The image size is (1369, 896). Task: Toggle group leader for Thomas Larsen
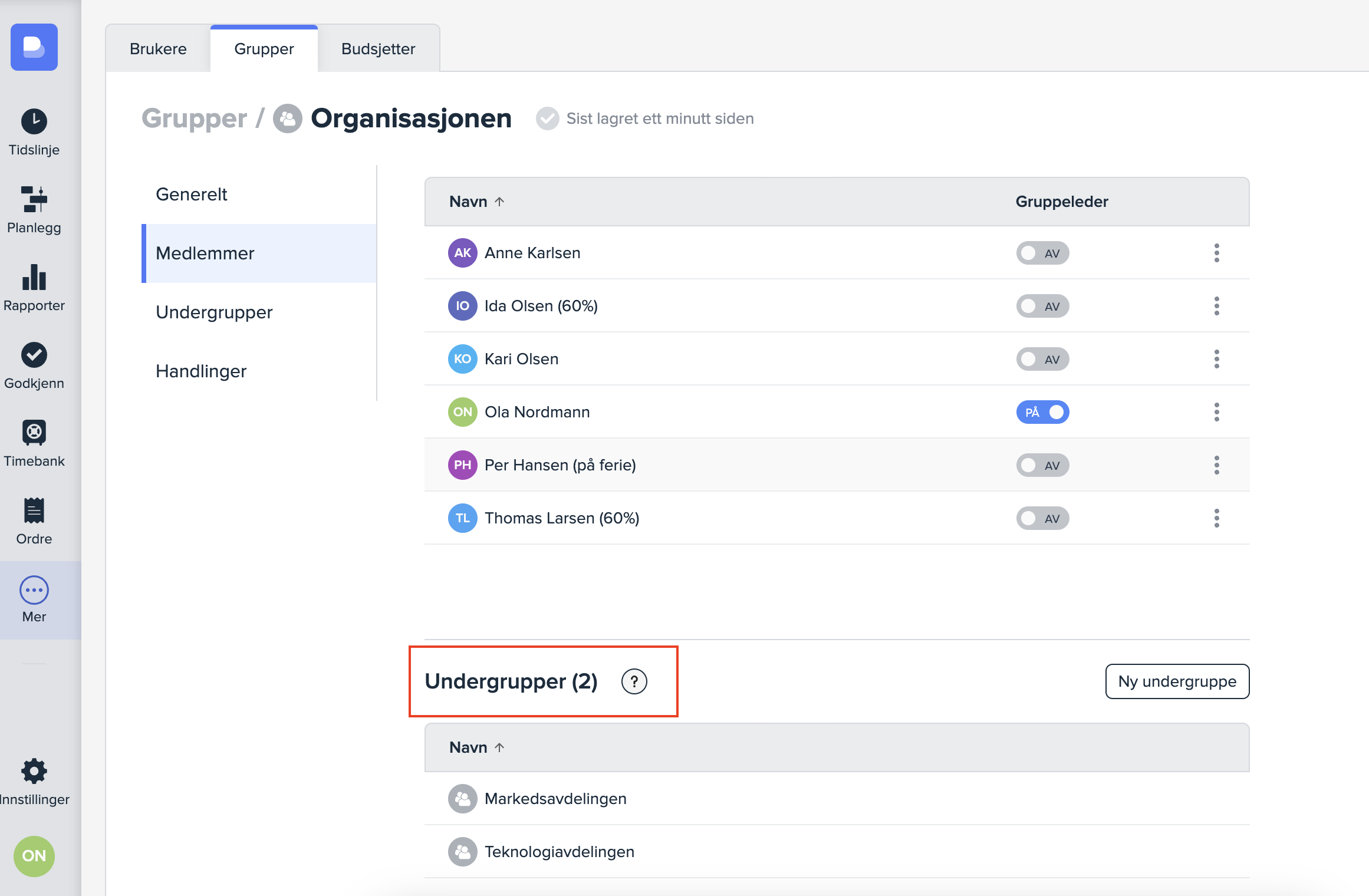pos(1042,519)
